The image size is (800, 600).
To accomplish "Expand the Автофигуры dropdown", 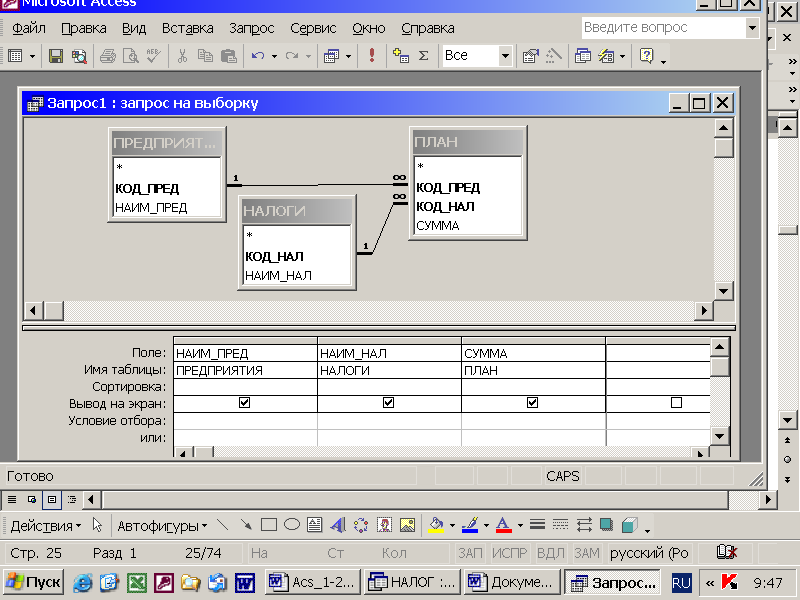I will pos(162,526).
